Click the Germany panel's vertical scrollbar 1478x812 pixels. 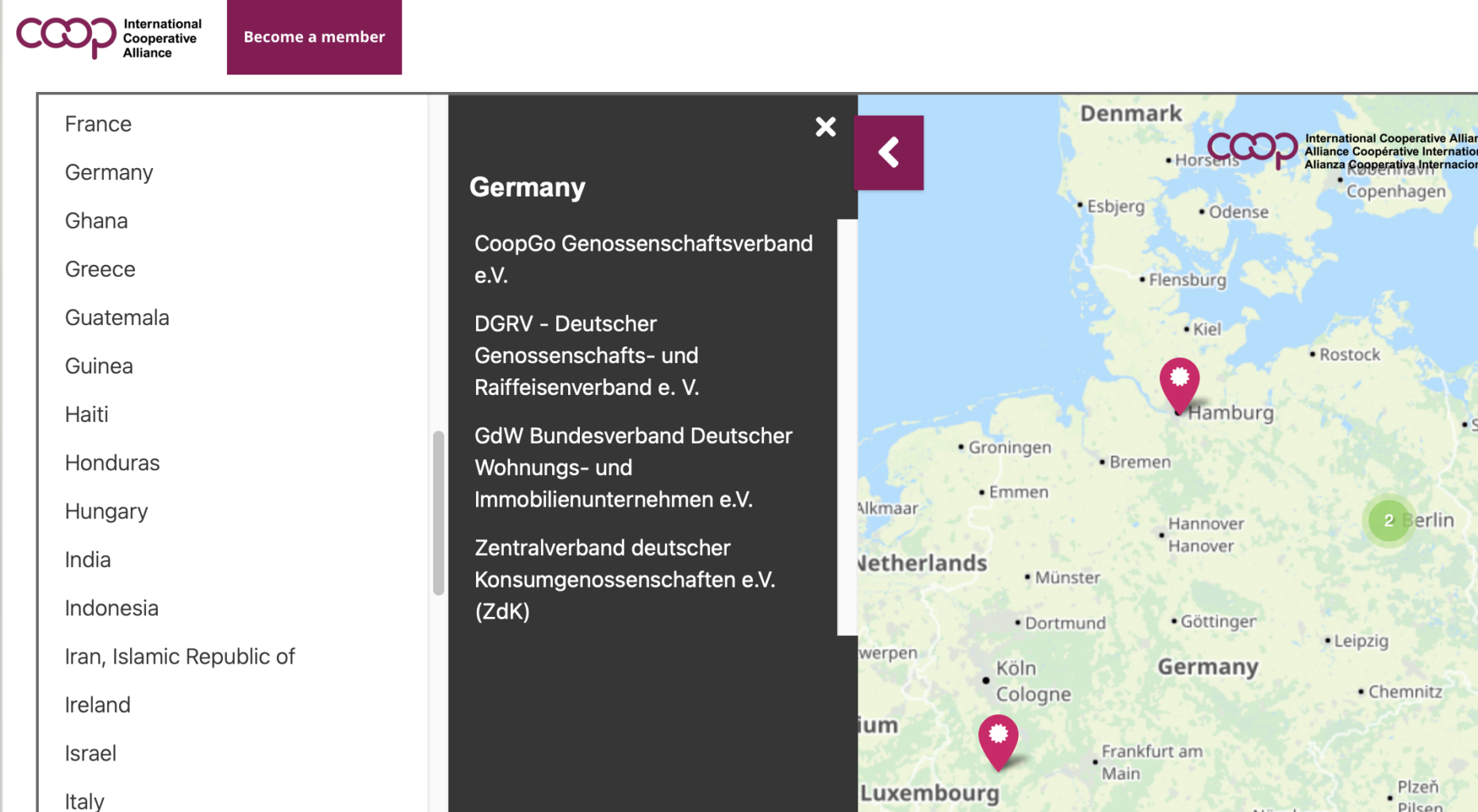(x=846, y=427)
